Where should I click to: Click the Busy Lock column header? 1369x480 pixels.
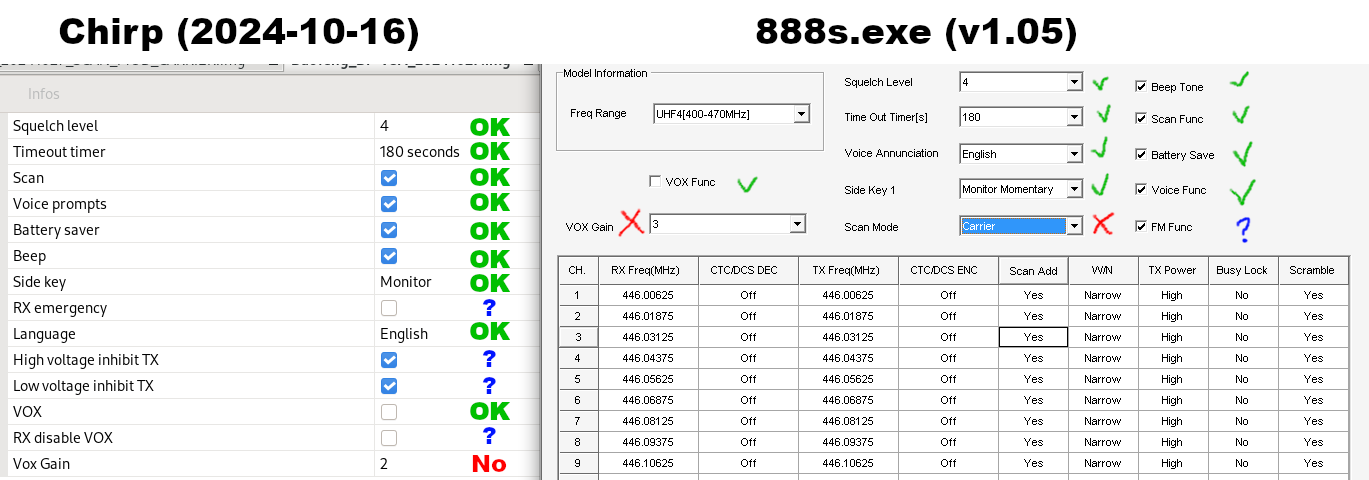tap(1242, 270)
